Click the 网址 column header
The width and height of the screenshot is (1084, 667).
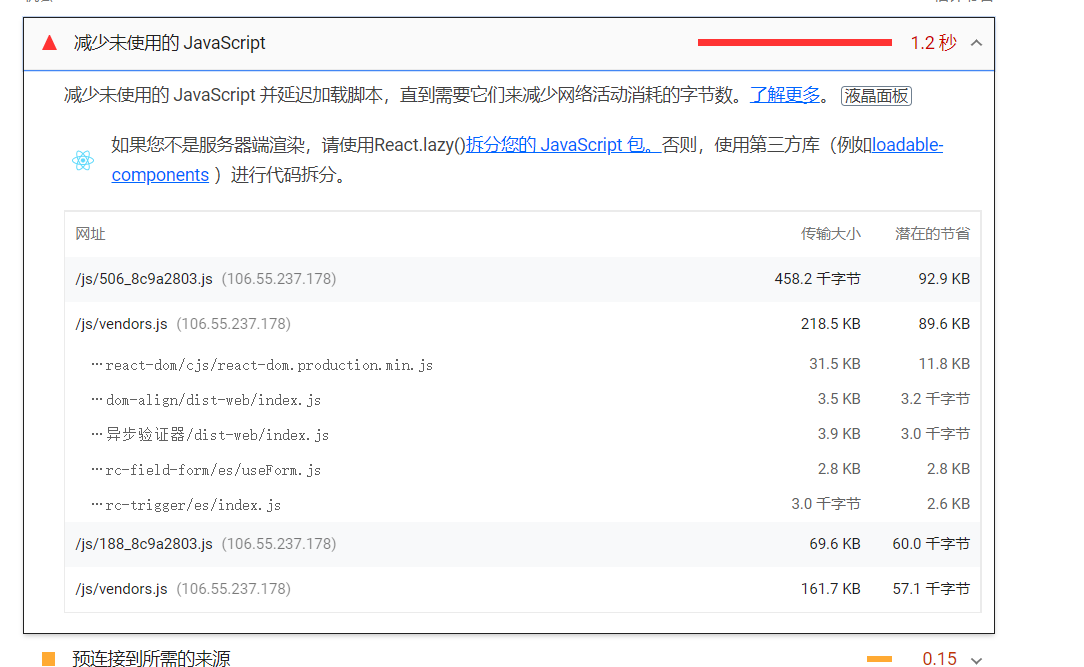(89, 233)
